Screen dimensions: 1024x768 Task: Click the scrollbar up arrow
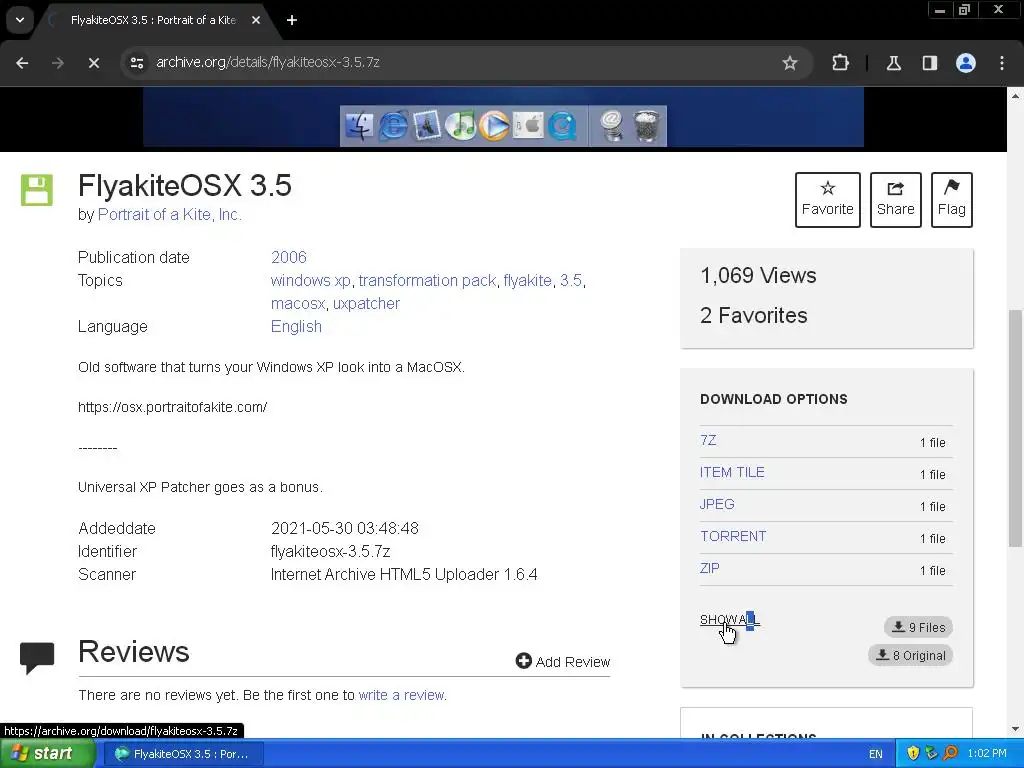[1015, 96]
